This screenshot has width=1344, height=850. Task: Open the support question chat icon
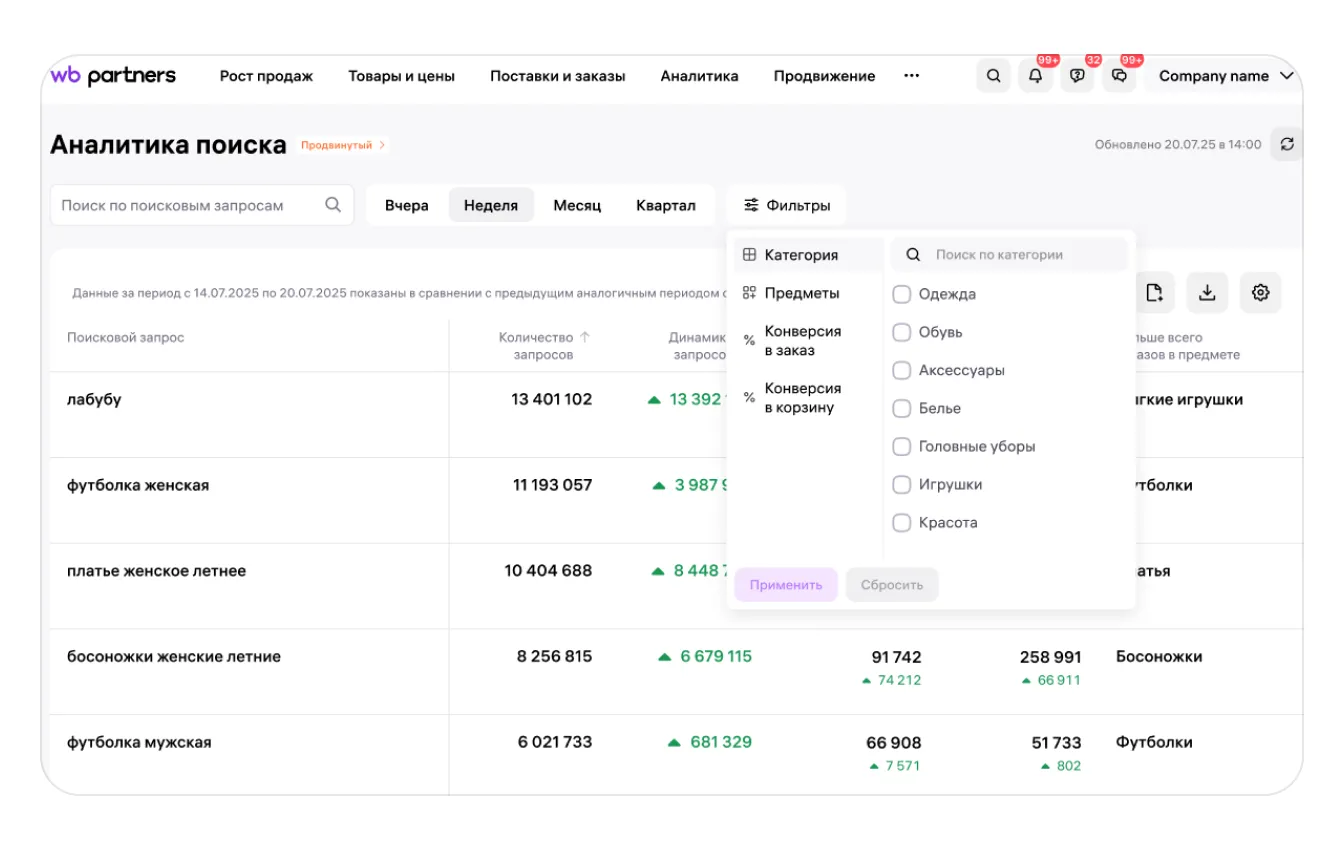[x=1077, y=76]
